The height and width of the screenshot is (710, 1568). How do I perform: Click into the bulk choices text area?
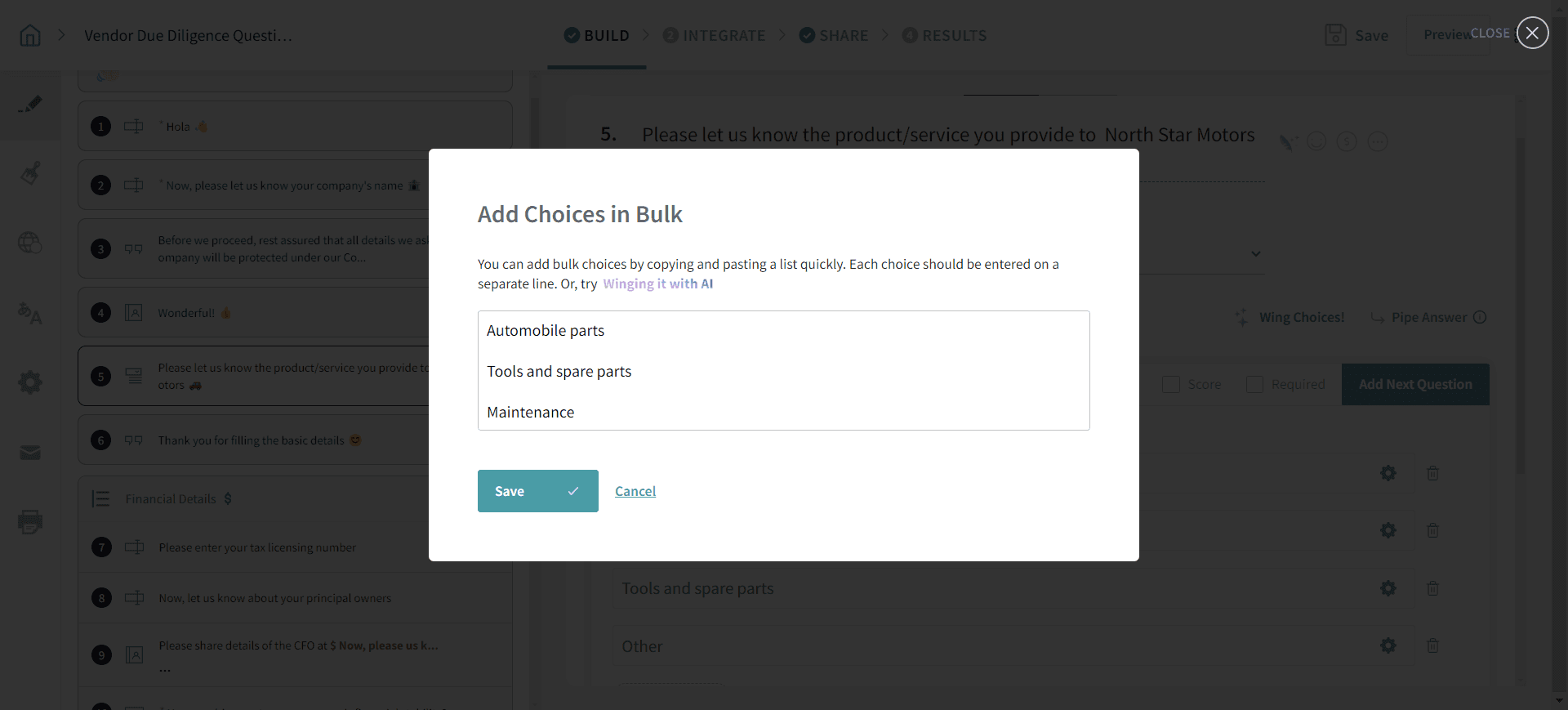click(783, 370)
